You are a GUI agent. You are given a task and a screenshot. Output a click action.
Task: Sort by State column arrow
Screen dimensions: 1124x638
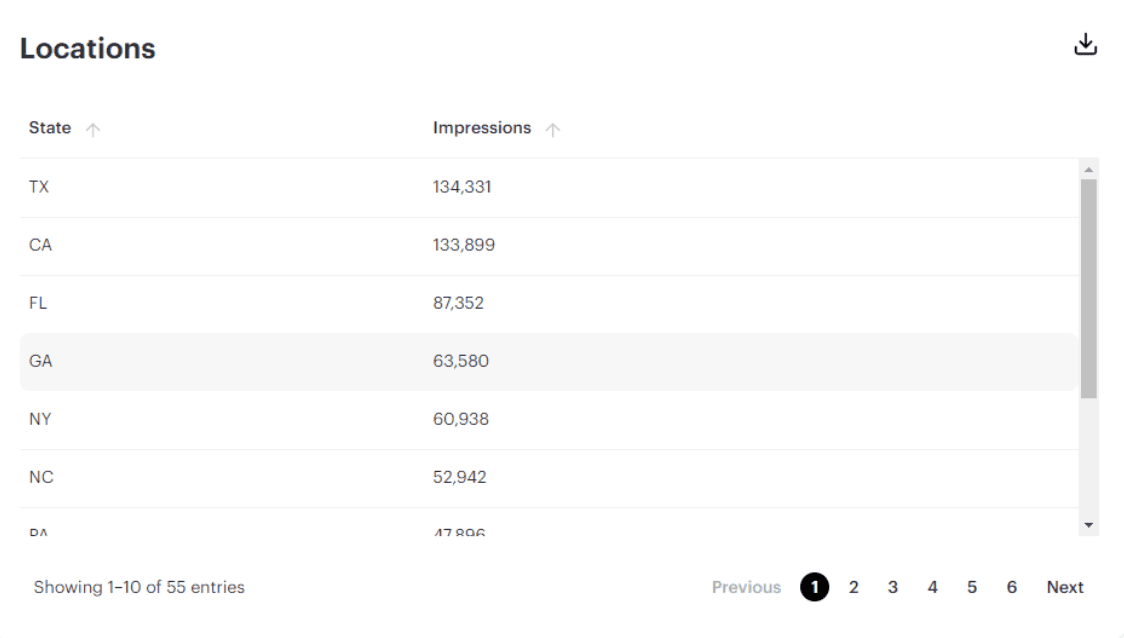93,129
